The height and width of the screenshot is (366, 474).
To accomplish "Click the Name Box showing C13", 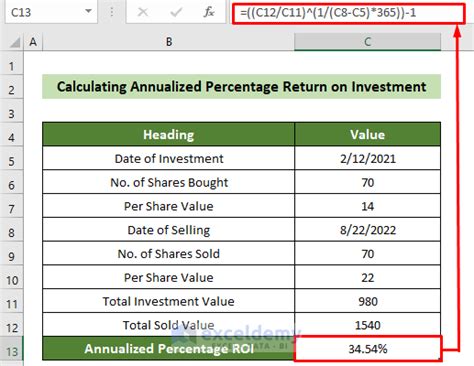I will (51, 12).
